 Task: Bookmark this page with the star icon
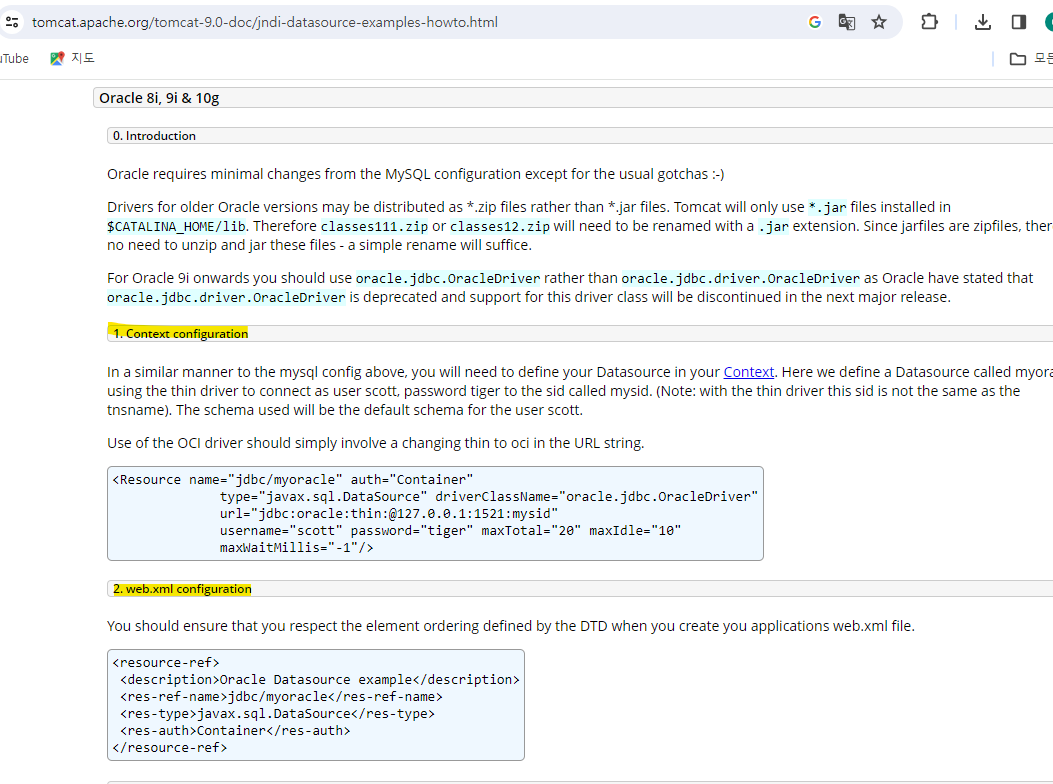click(x=879, y=22)
